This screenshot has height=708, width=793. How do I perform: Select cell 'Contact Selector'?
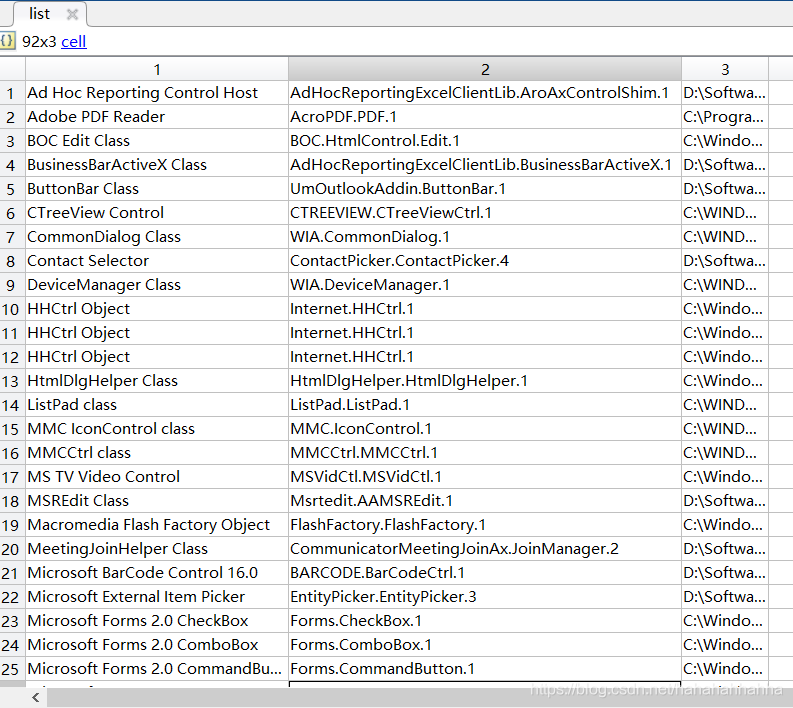(157, 261)
